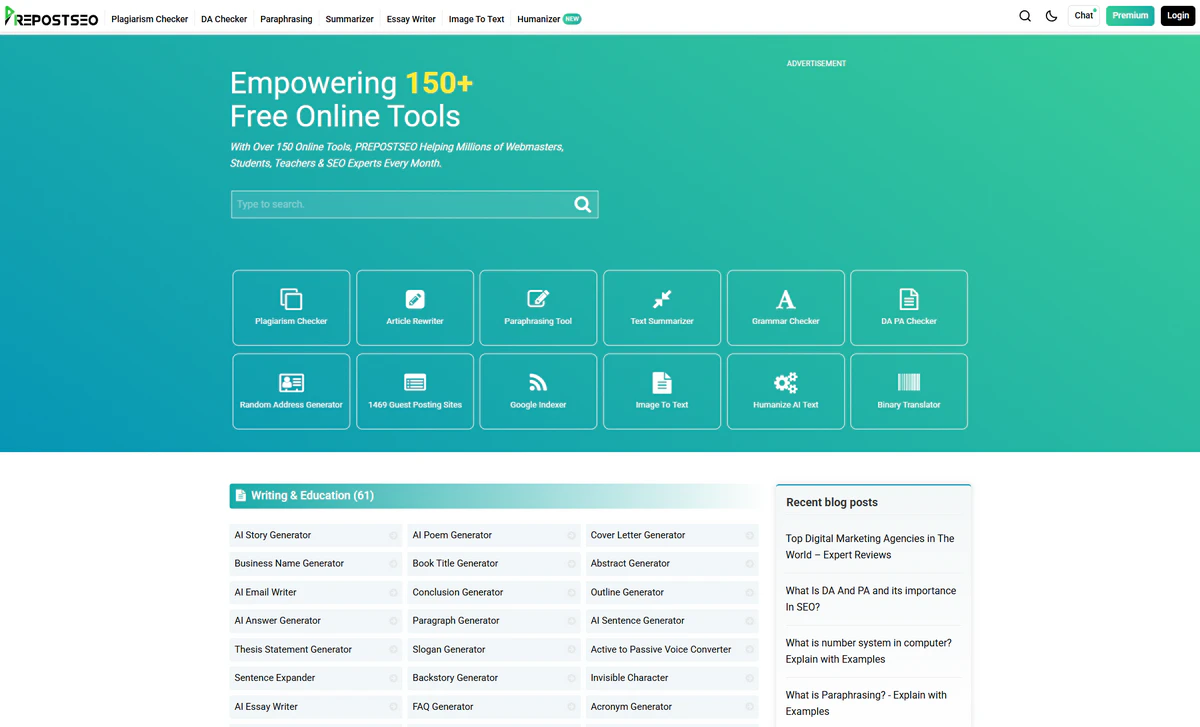Open the Grammar Checker tile

[x=785, y=308]
